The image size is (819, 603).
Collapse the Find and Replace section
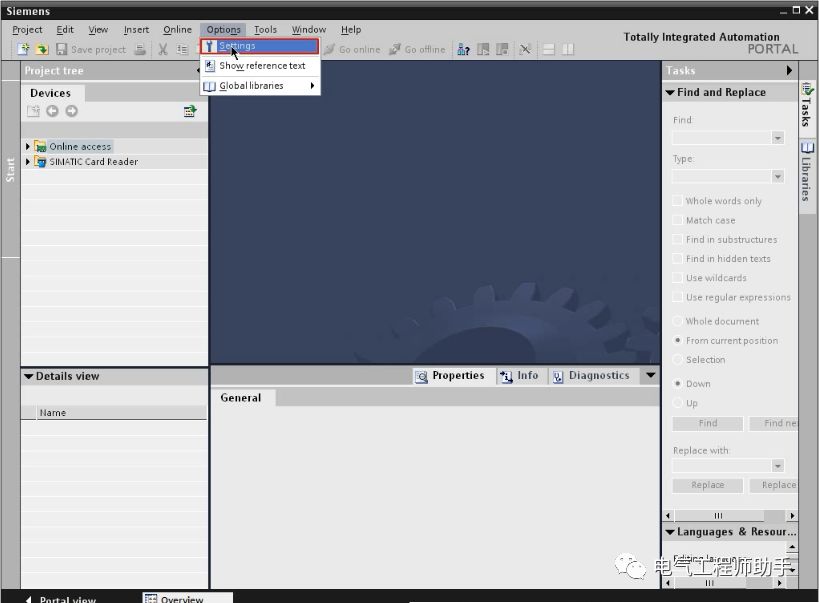pos(670,92)
